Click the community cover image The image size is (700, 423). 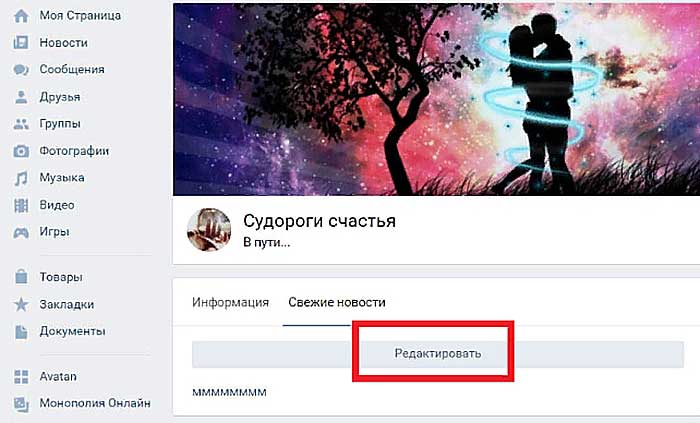(437, 99)
